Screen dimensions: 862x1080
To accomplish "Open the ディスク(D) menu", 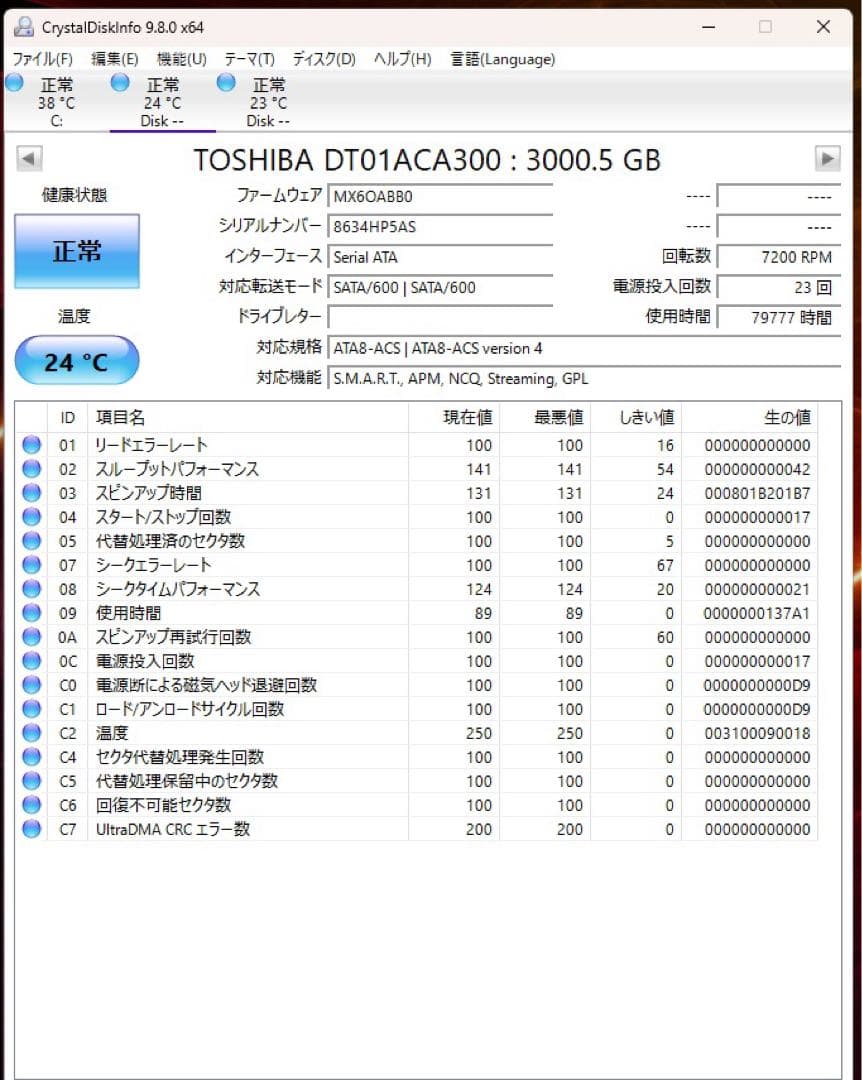I will point(324,59).
